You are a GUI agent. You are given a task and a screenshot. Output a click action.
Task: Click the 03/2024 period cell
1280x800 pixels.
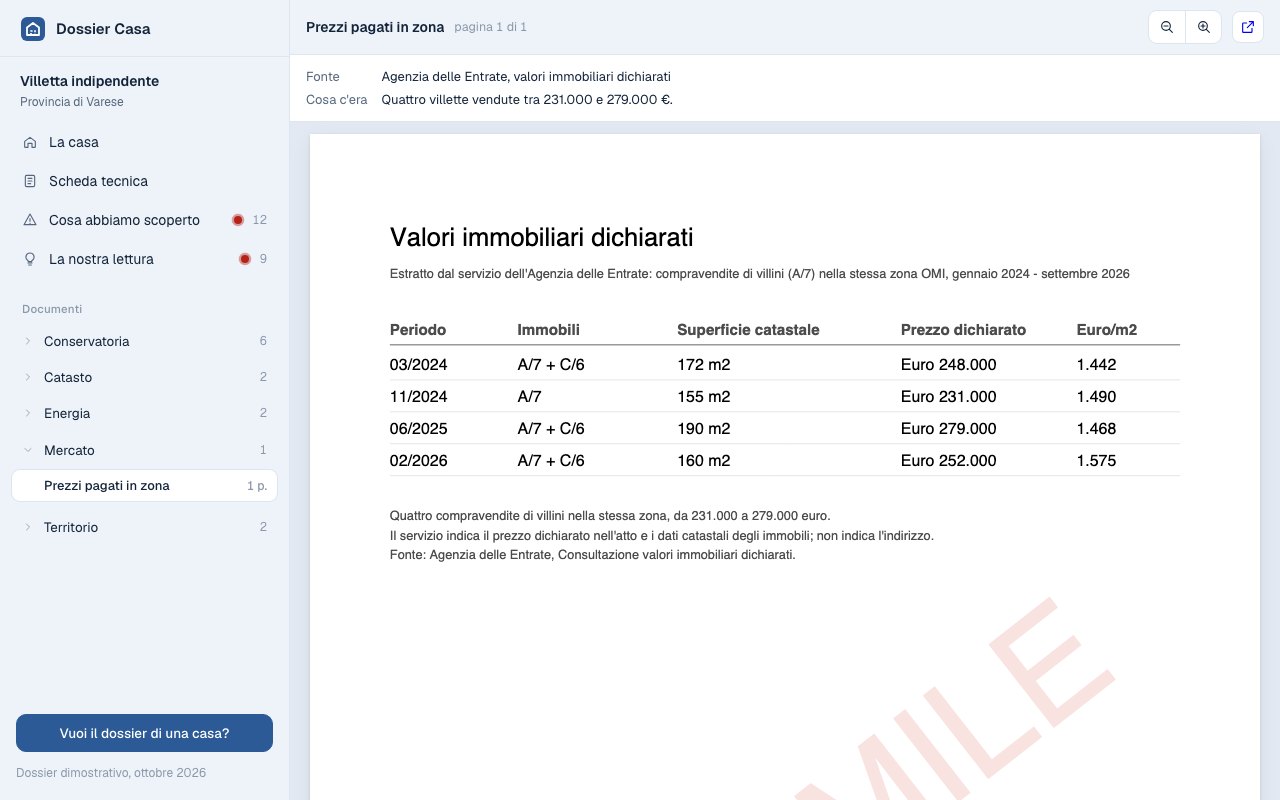tap(419, 365)
